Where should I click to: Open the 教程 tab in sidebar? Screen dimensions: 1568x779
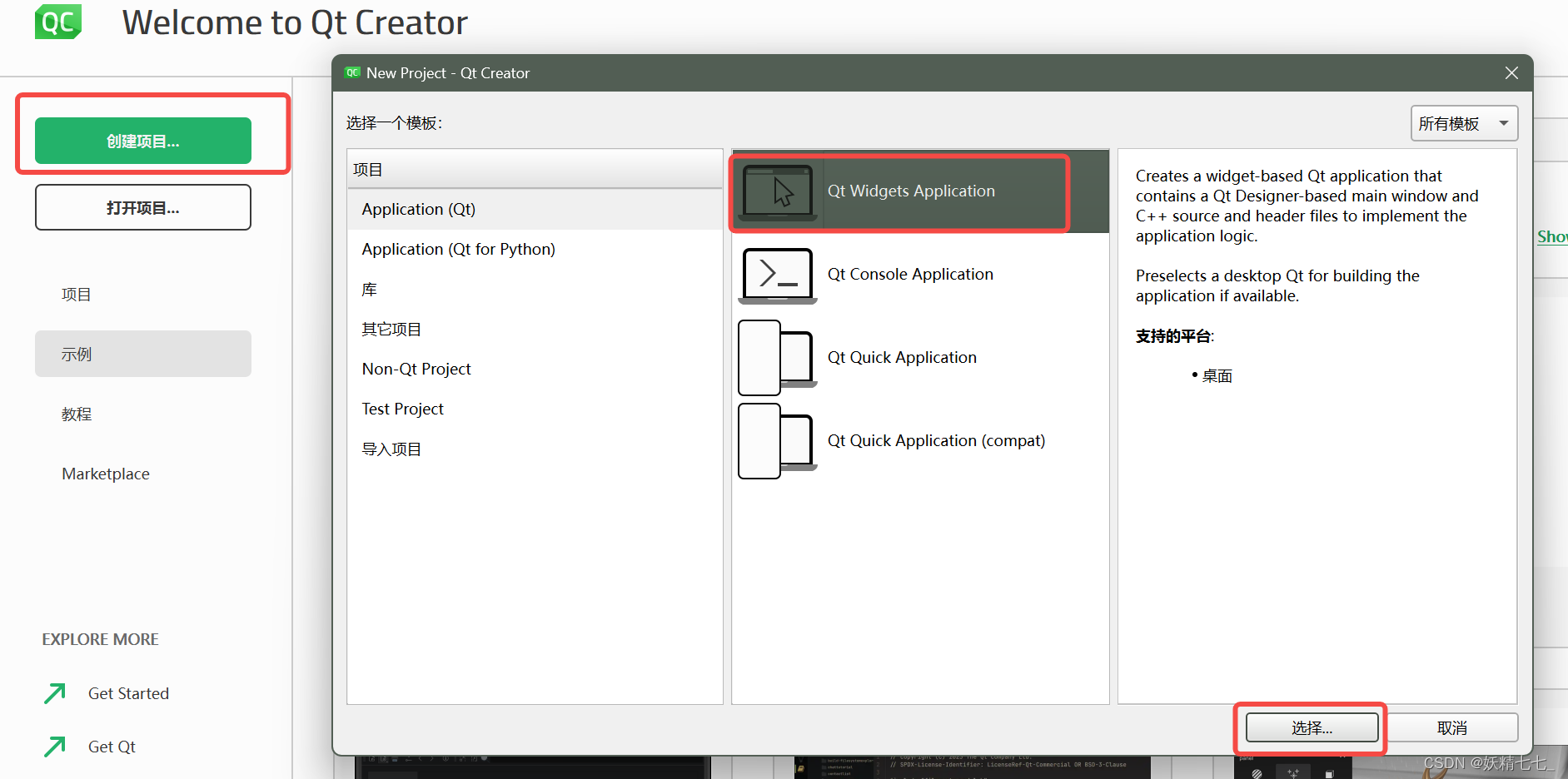pos(143,414)
